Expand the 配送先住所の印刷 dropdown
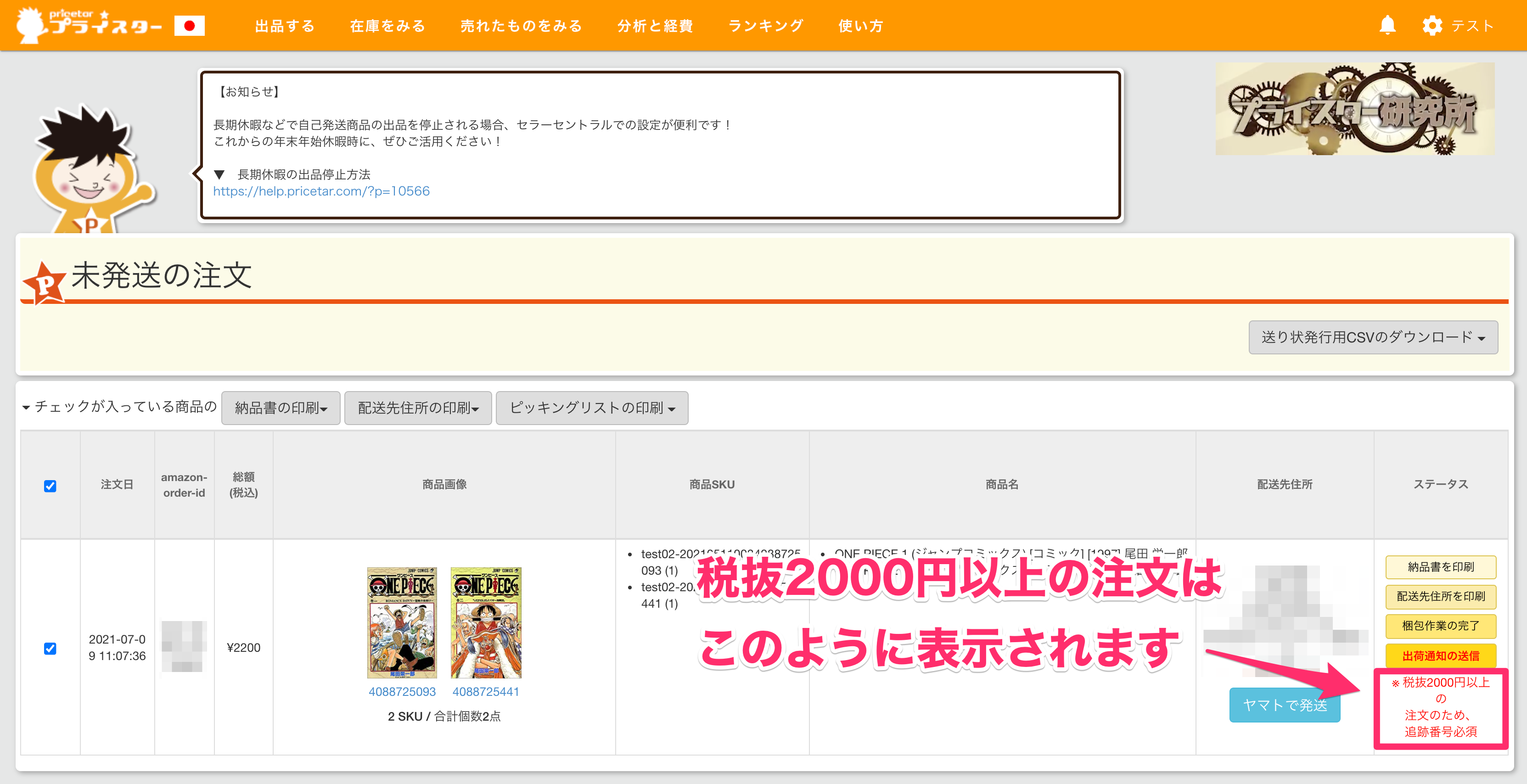Screen dimensions: 1527x784 (x=418, y=408)
